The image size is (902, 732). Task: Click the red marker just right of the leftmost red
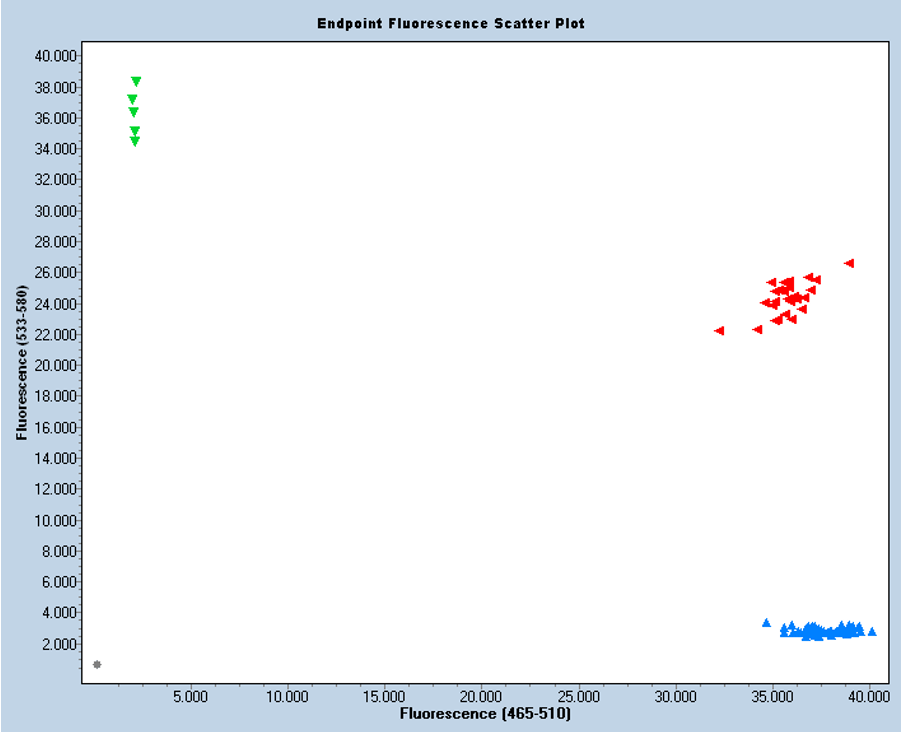757,329
